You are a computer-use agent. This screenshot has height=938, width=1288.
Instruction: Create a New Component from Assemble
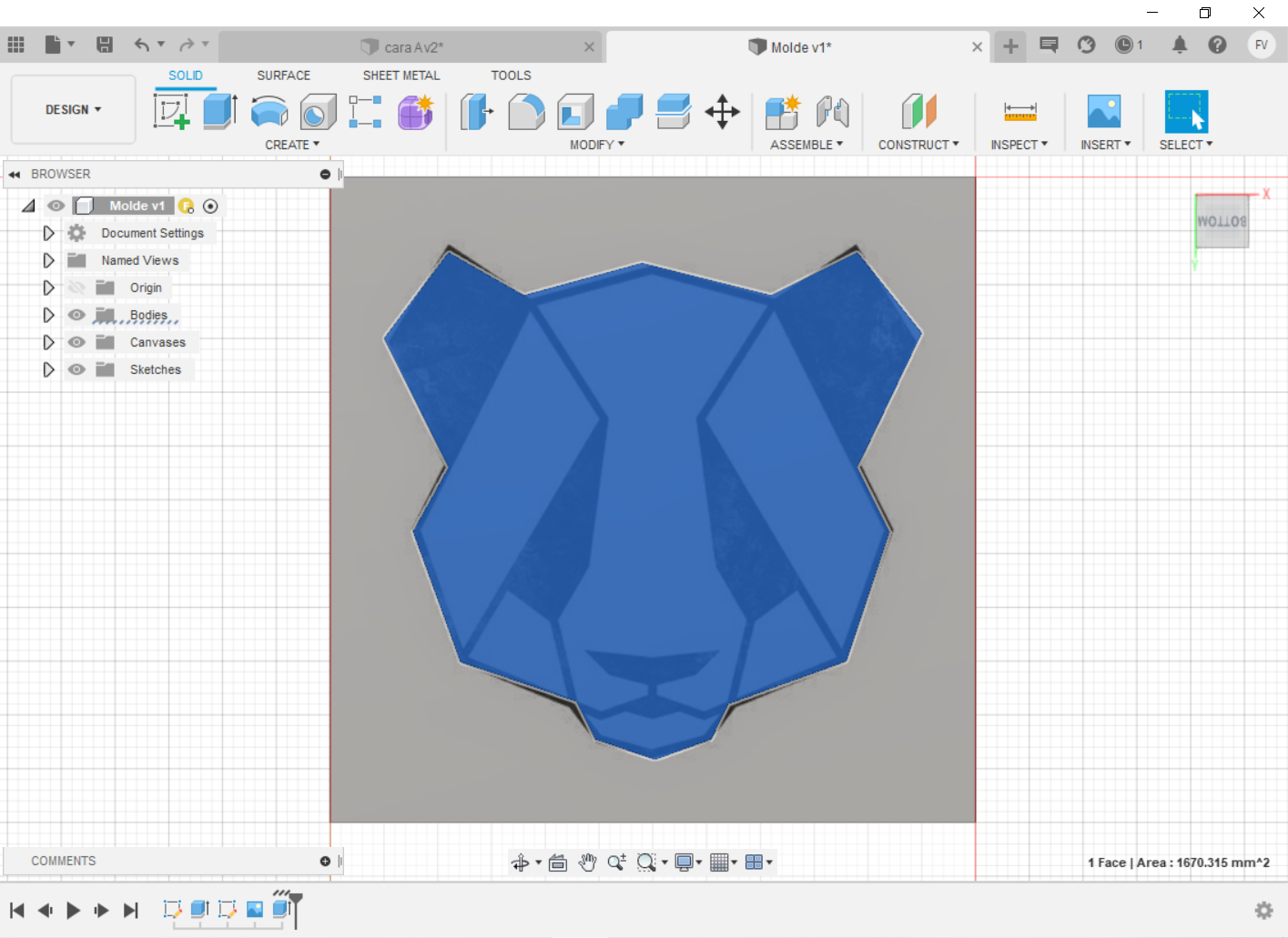coord(783,112)
